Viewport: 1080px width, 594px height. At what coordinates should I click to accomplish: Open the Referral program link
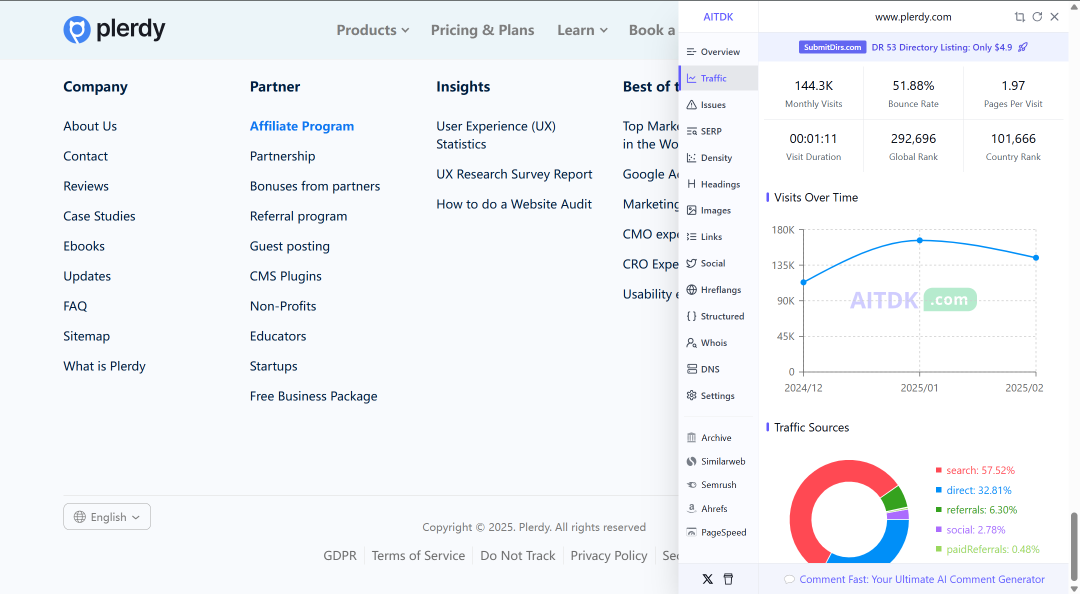pyautogui.click(x=298, y=216)
